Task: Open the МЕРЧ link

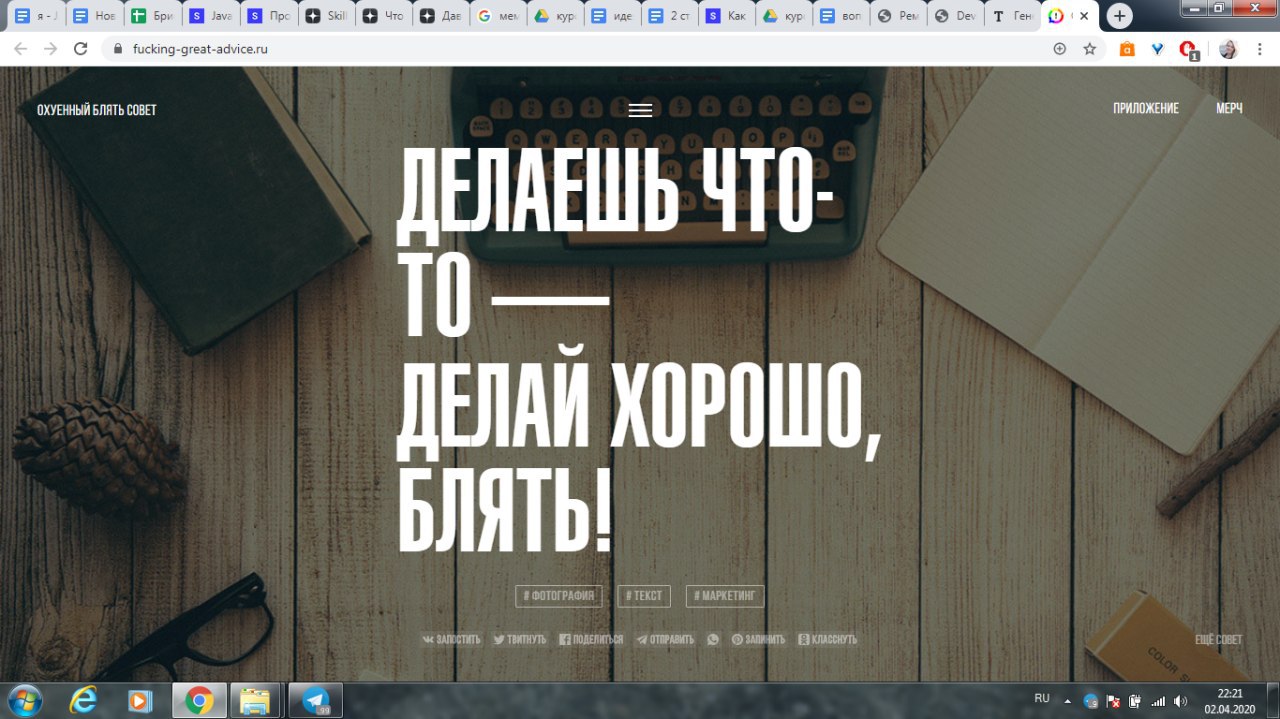Action: [1229, 109]
